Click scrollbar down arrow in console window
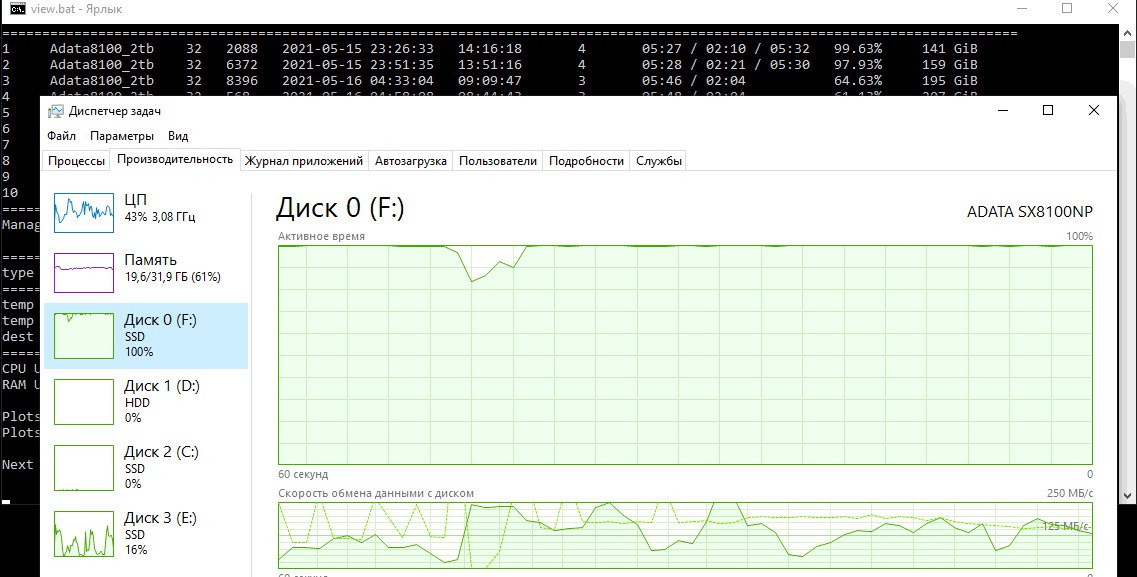This screenshot has width=1137, height=577. [1128, 496]
